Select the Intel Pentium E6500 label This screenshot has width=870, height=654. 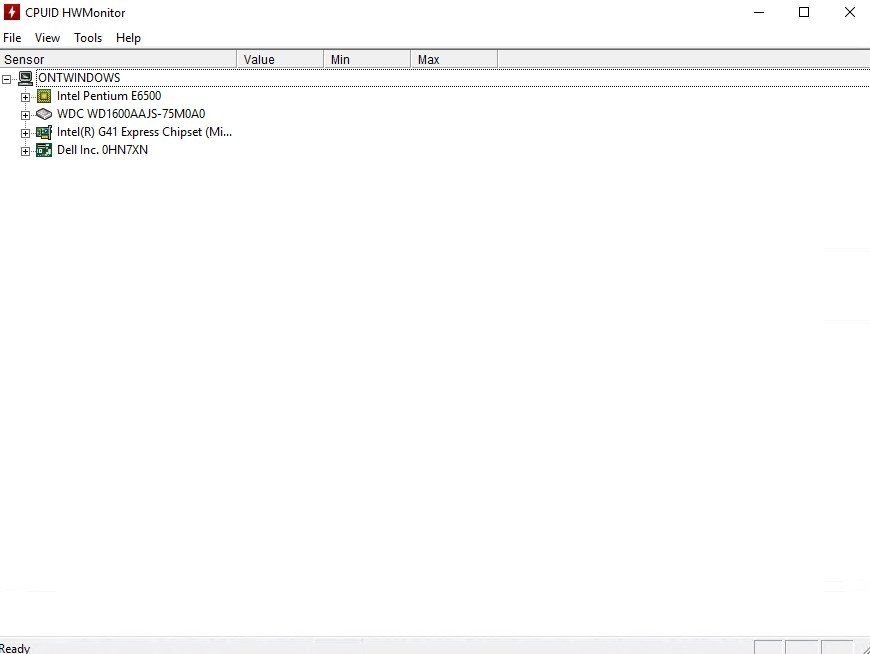[109, 96]
